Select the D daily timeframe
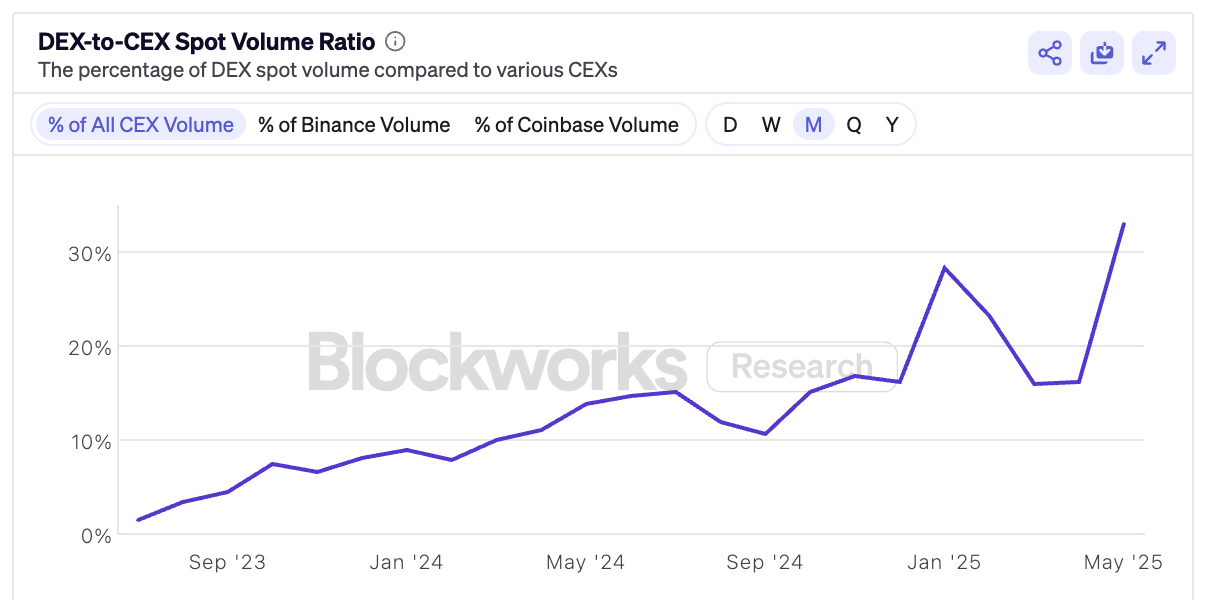The width and height of the screenshot is (1206, 600). [x=729, y=124]
